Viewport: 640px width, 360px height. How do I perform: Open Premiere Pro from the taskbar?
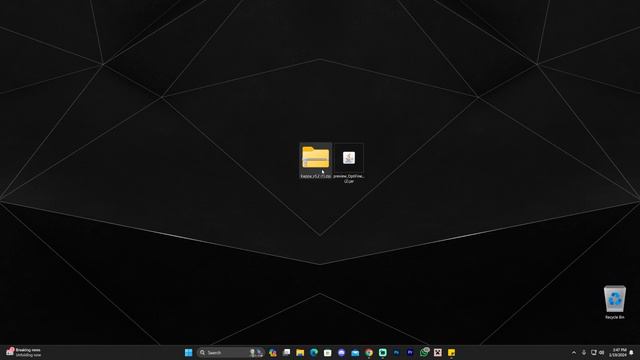pos(410,353)
